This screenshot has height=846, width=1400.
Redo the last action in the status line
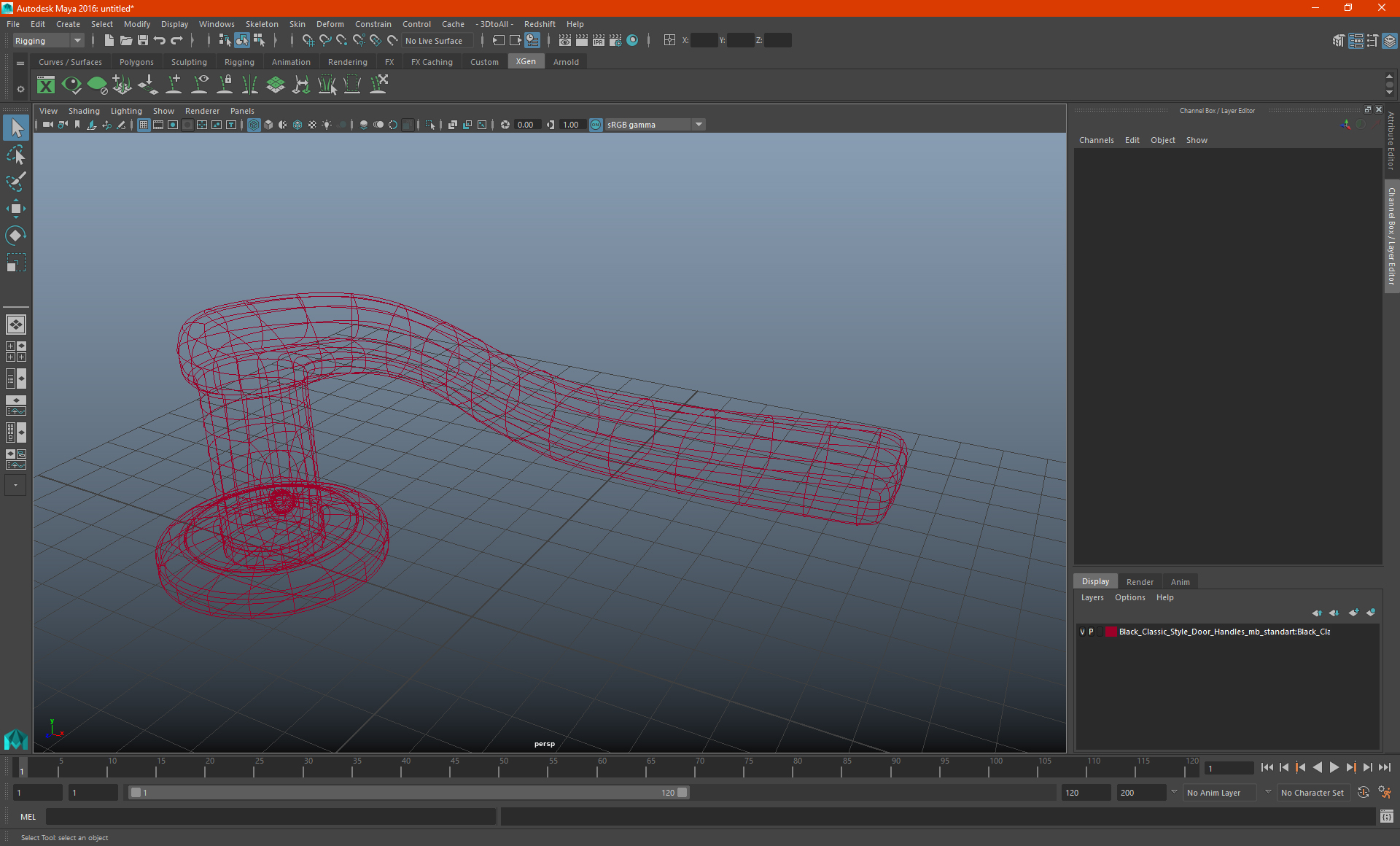click(x=176, y=41)
